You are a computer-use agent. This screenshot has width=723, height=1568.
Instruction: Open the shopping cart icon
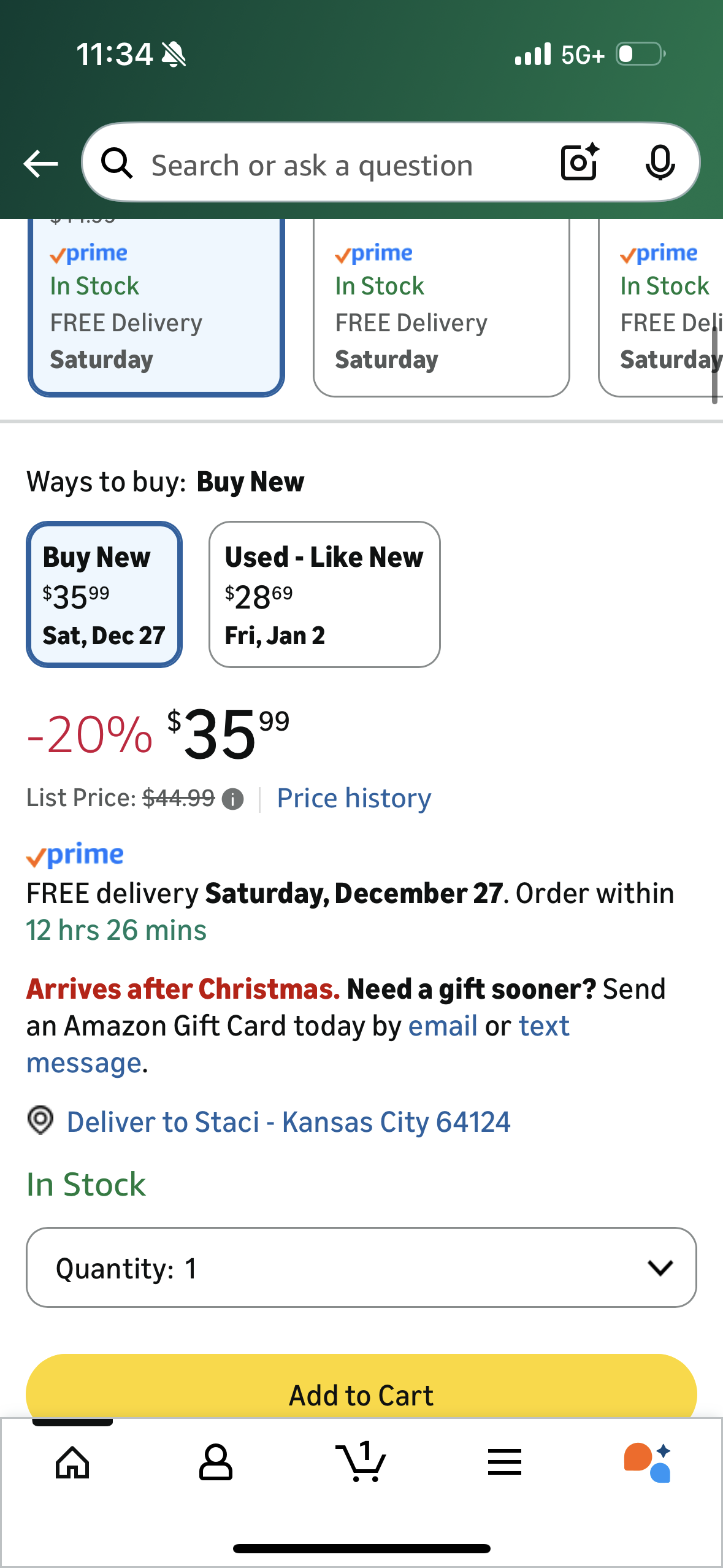point(361,1461)
